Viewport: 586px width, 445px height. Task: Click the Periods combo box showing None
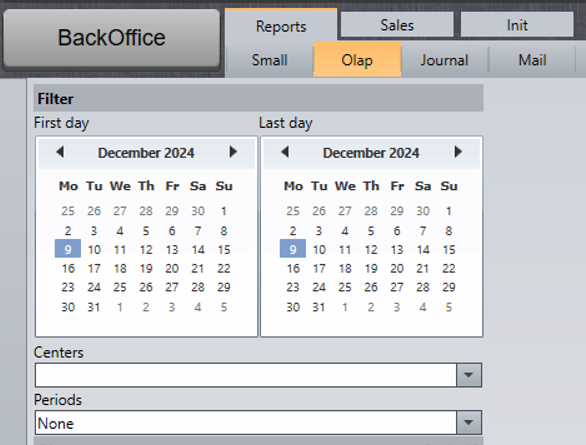click(258, 423)
